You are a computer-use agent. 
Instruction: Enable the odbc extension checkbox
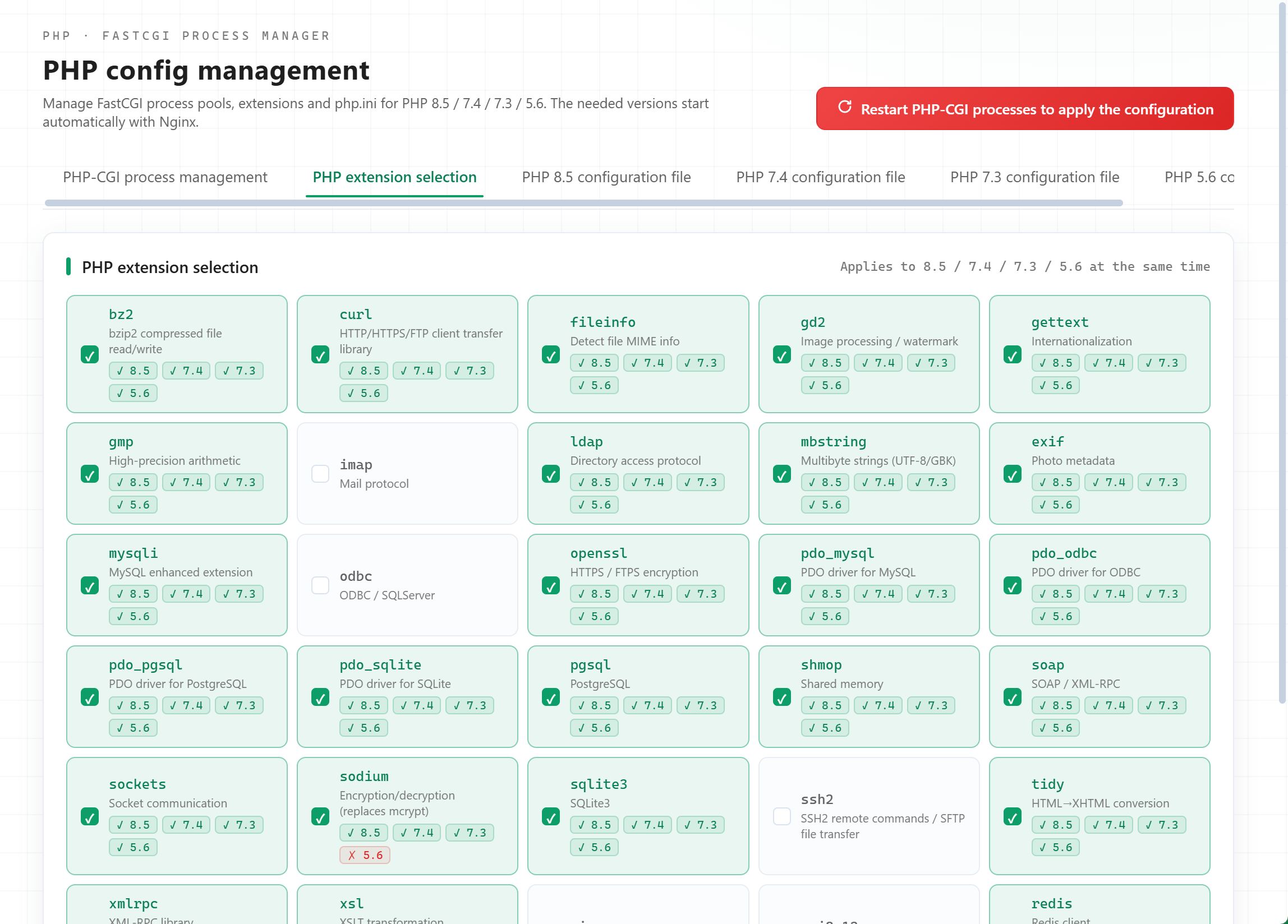320,586
